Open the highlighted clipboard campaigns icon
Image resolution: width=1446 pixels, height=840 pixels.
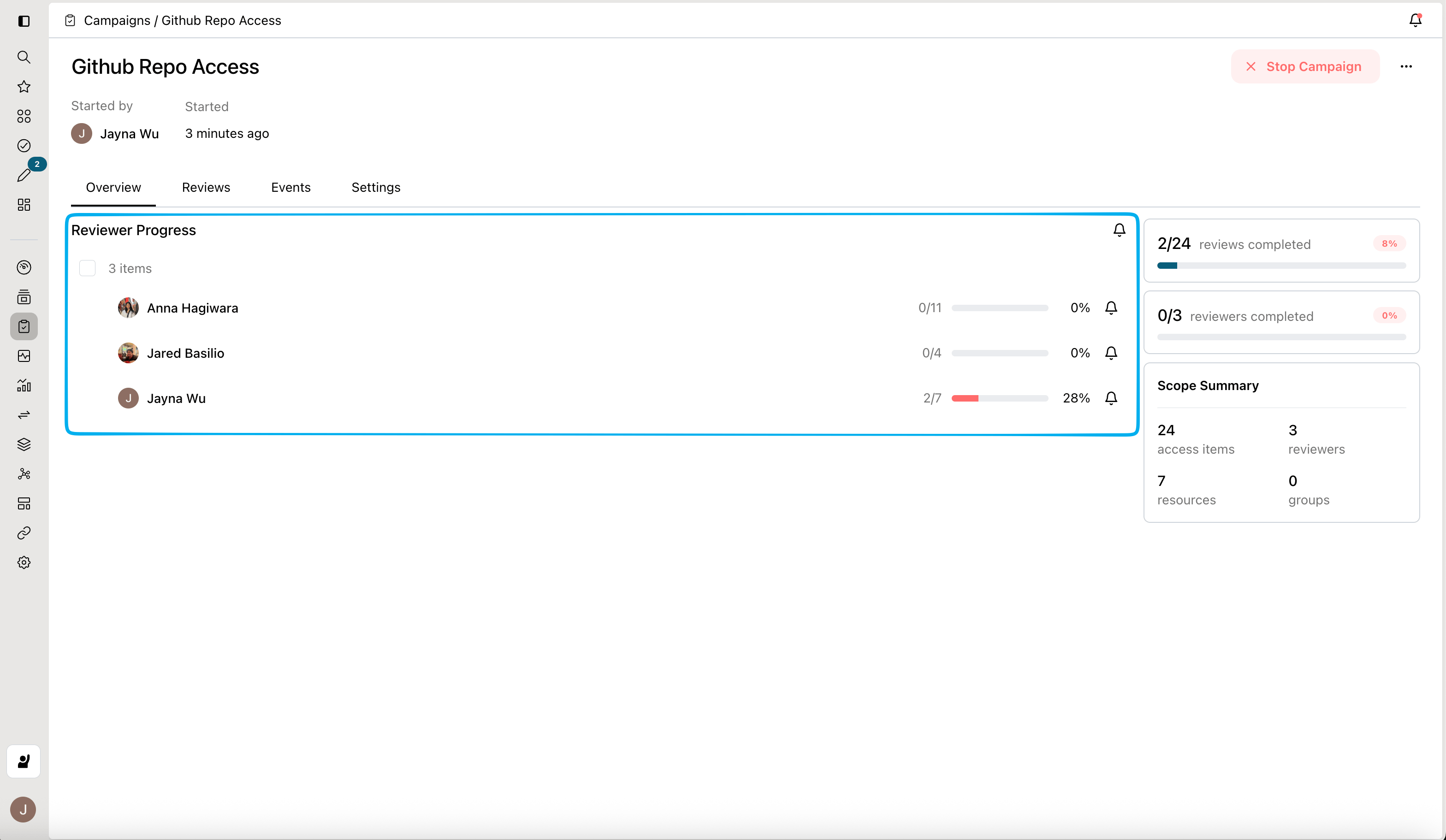click(x=24, y=326)
